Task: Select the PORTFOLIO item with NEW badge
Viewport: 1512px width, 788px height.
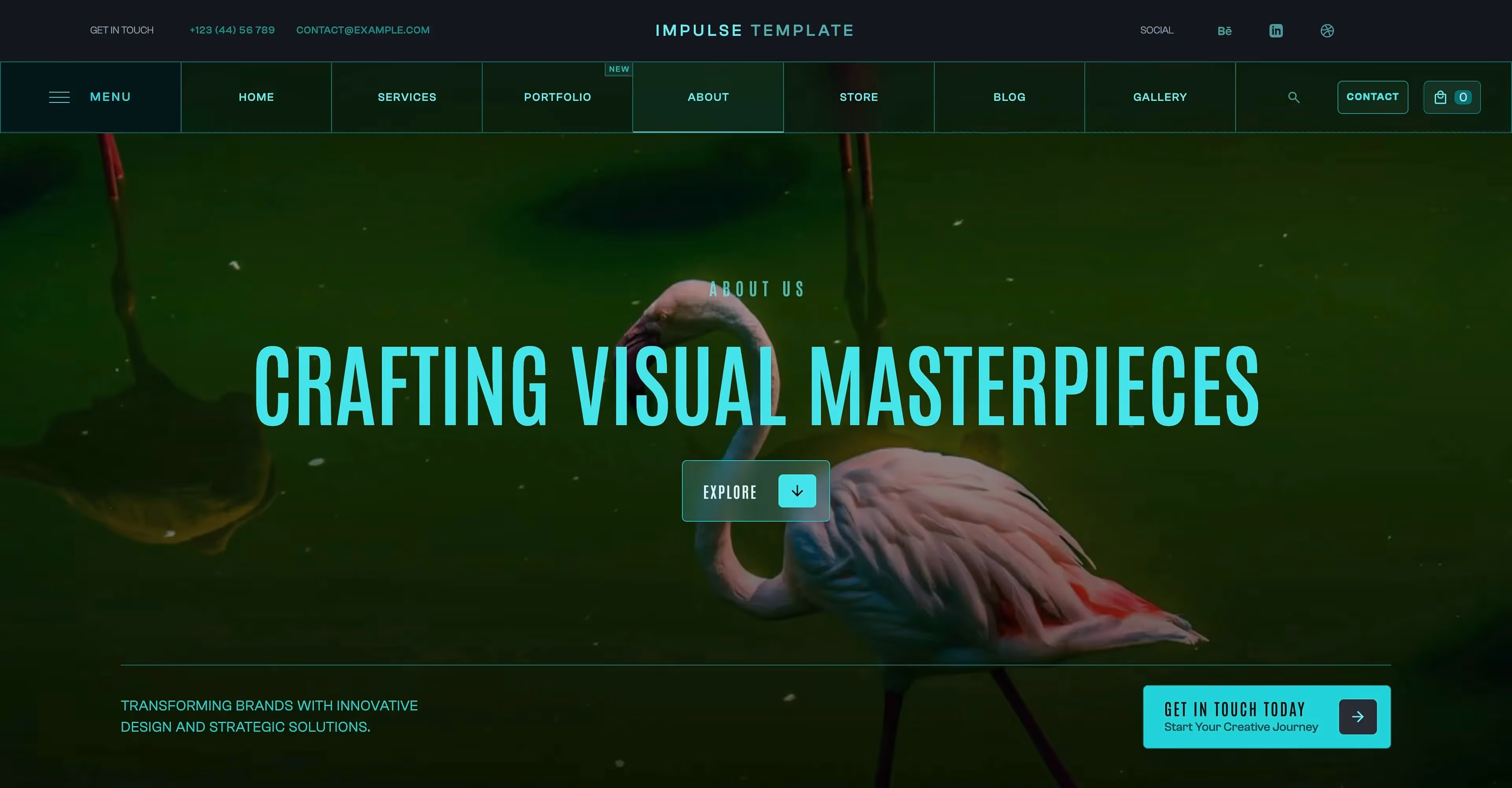Action: (557, 97)
